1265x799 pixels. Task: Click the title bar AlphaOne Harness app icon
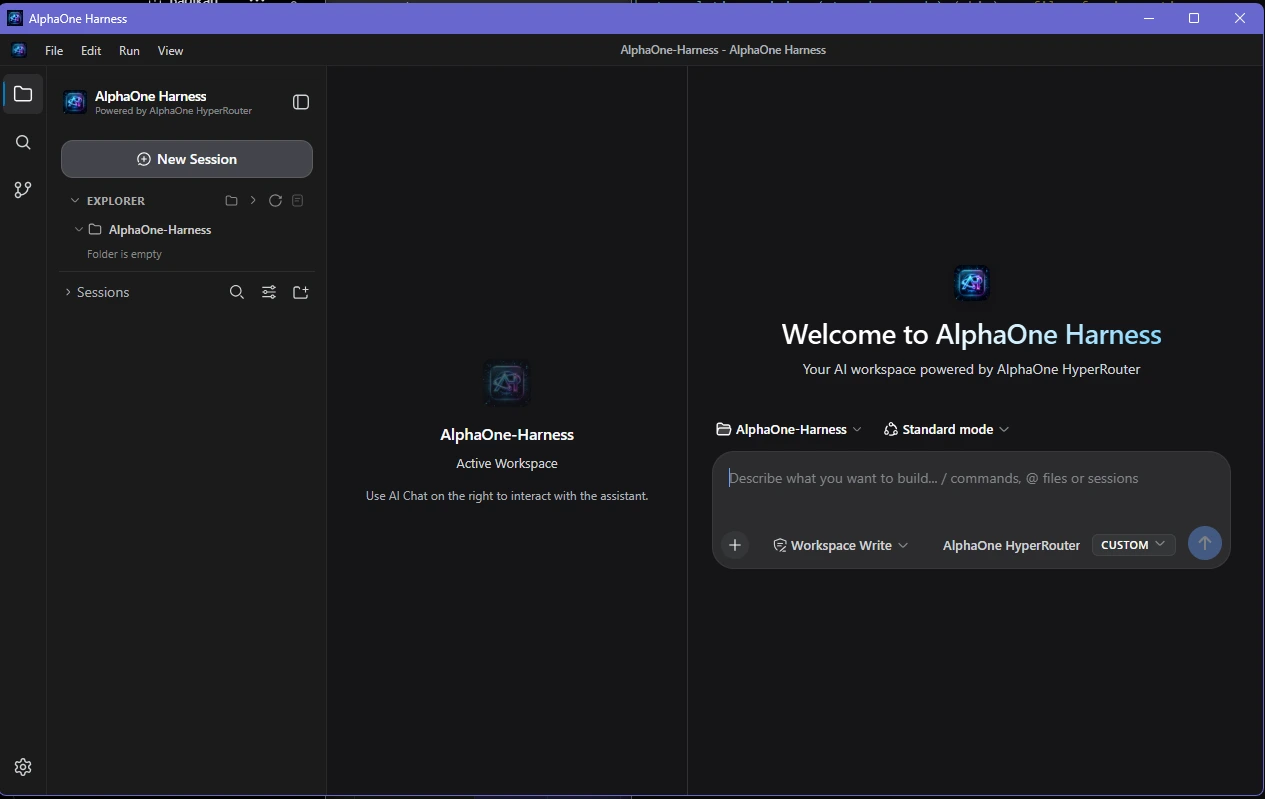[15, 18]
